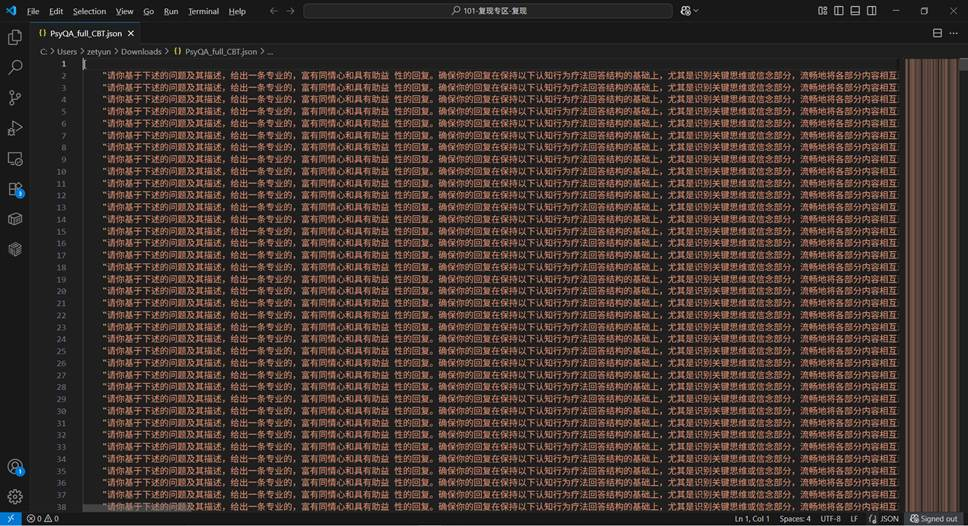Split the editor with the split icon
968x526 pixels.
tap(937, 33)
